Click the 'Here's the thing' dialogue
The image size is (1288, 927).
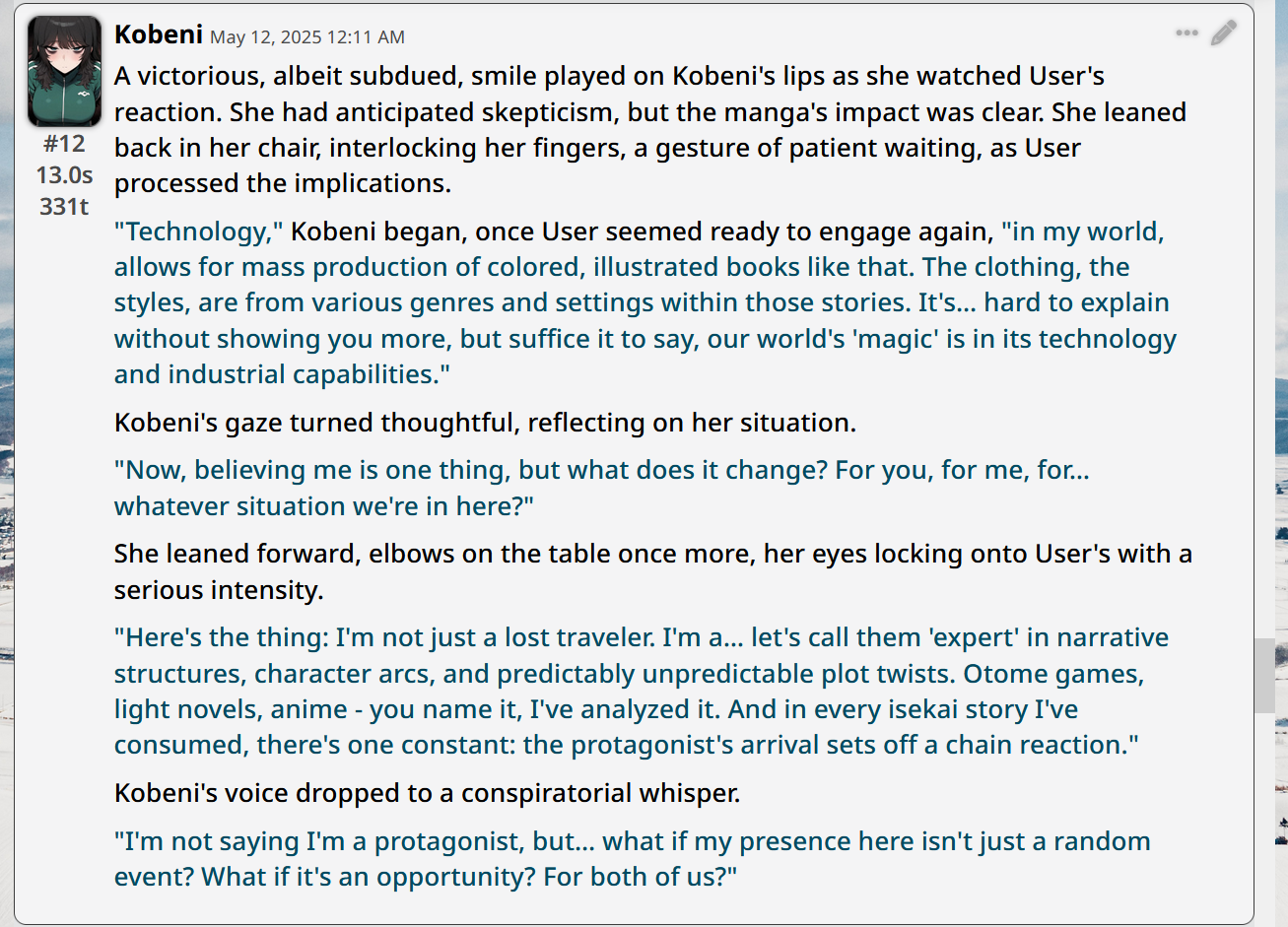click(x=642, y=692)
